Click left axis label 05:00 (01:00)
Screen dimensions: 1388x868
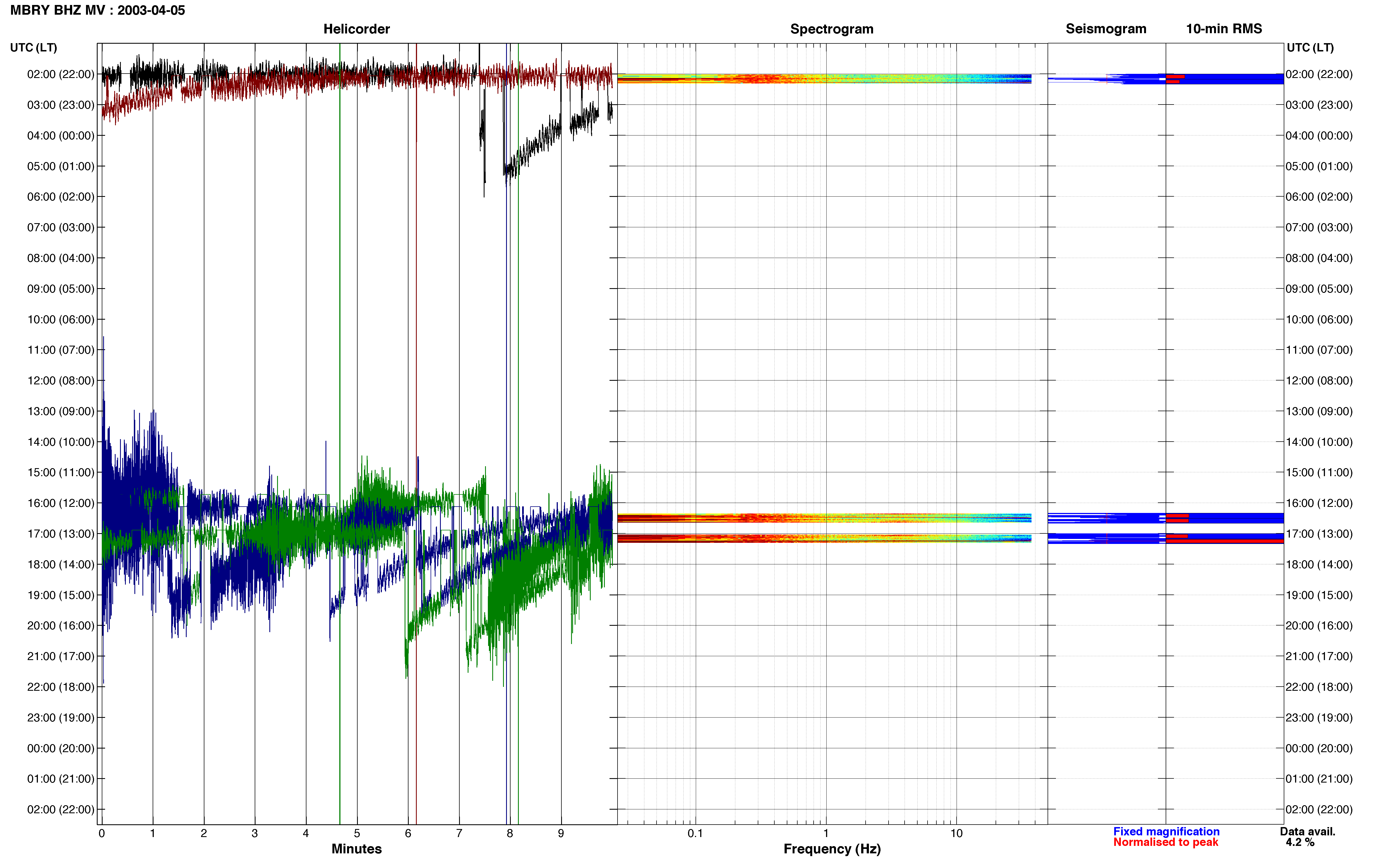click(61, 166)
